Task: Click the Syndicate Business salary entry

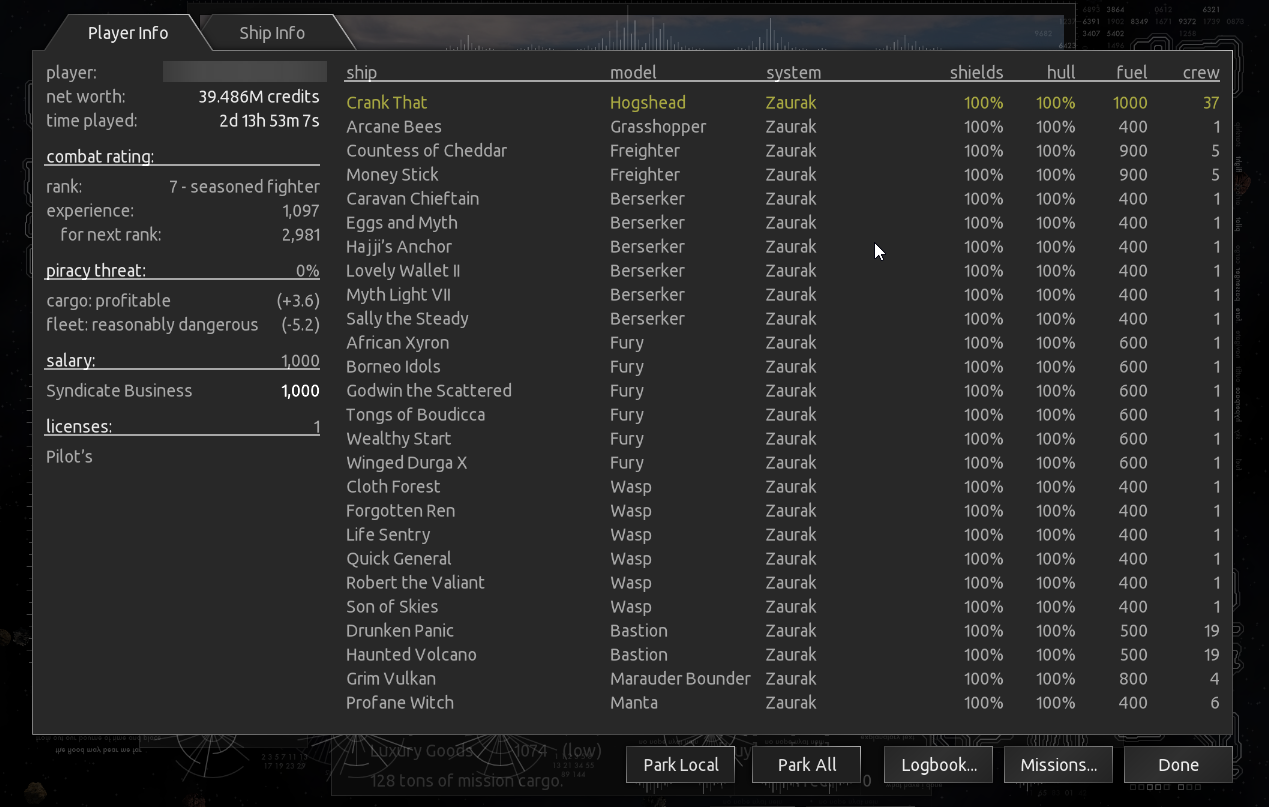Action: click(183, 391)
